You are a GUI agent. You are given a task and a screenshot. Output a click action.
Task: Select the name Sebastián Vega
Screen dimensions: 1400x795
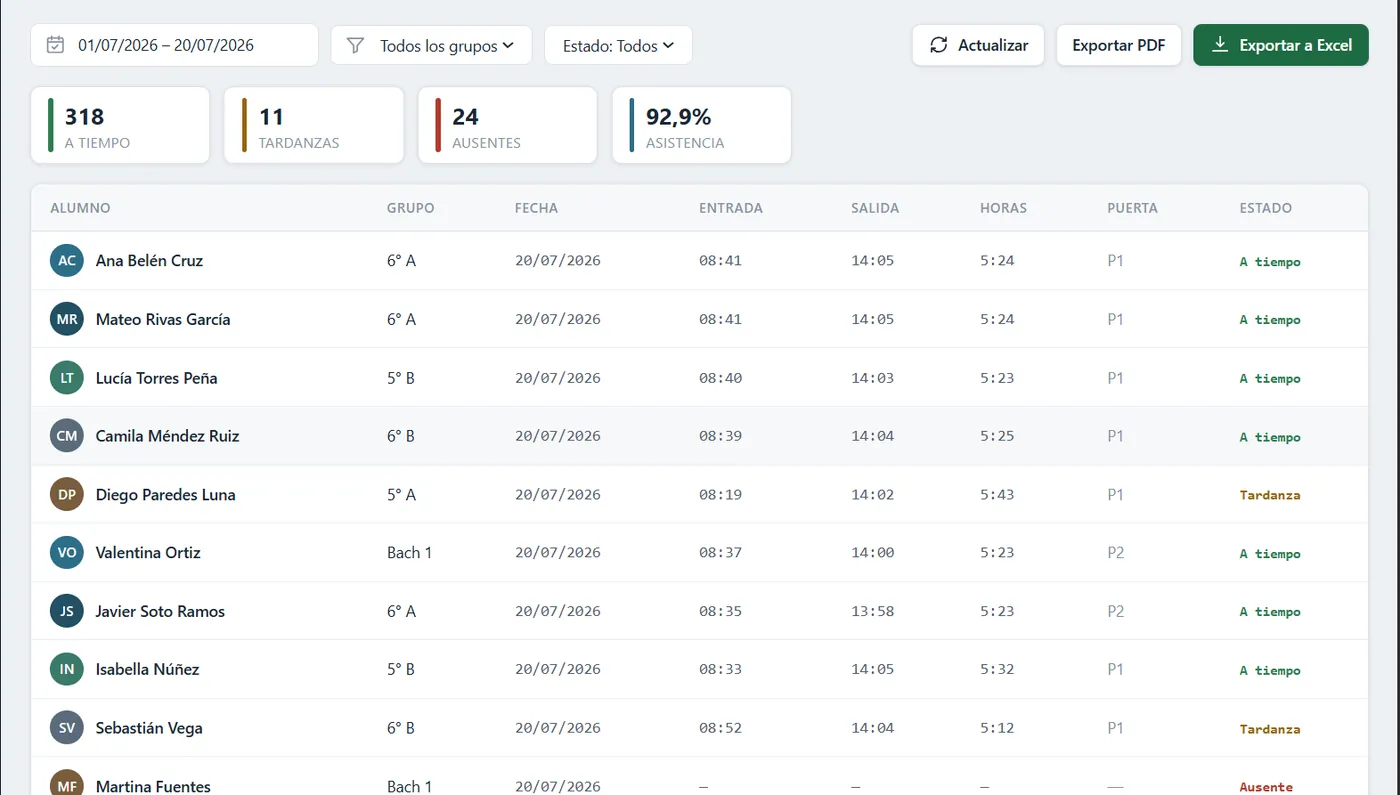click(149, 728)
